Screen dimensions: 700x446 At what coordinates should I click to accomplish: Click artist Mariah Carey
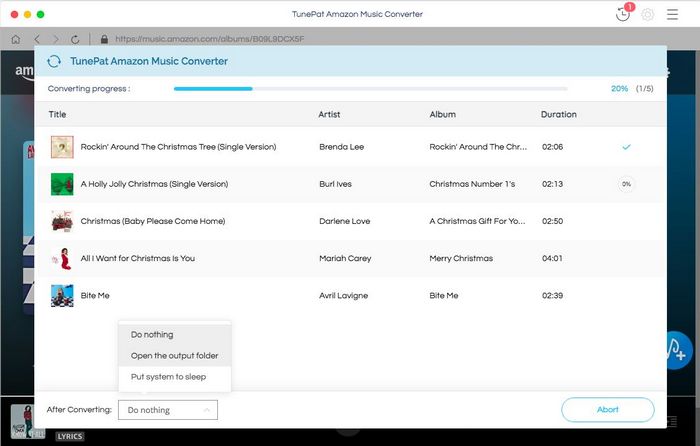(345, 258)
